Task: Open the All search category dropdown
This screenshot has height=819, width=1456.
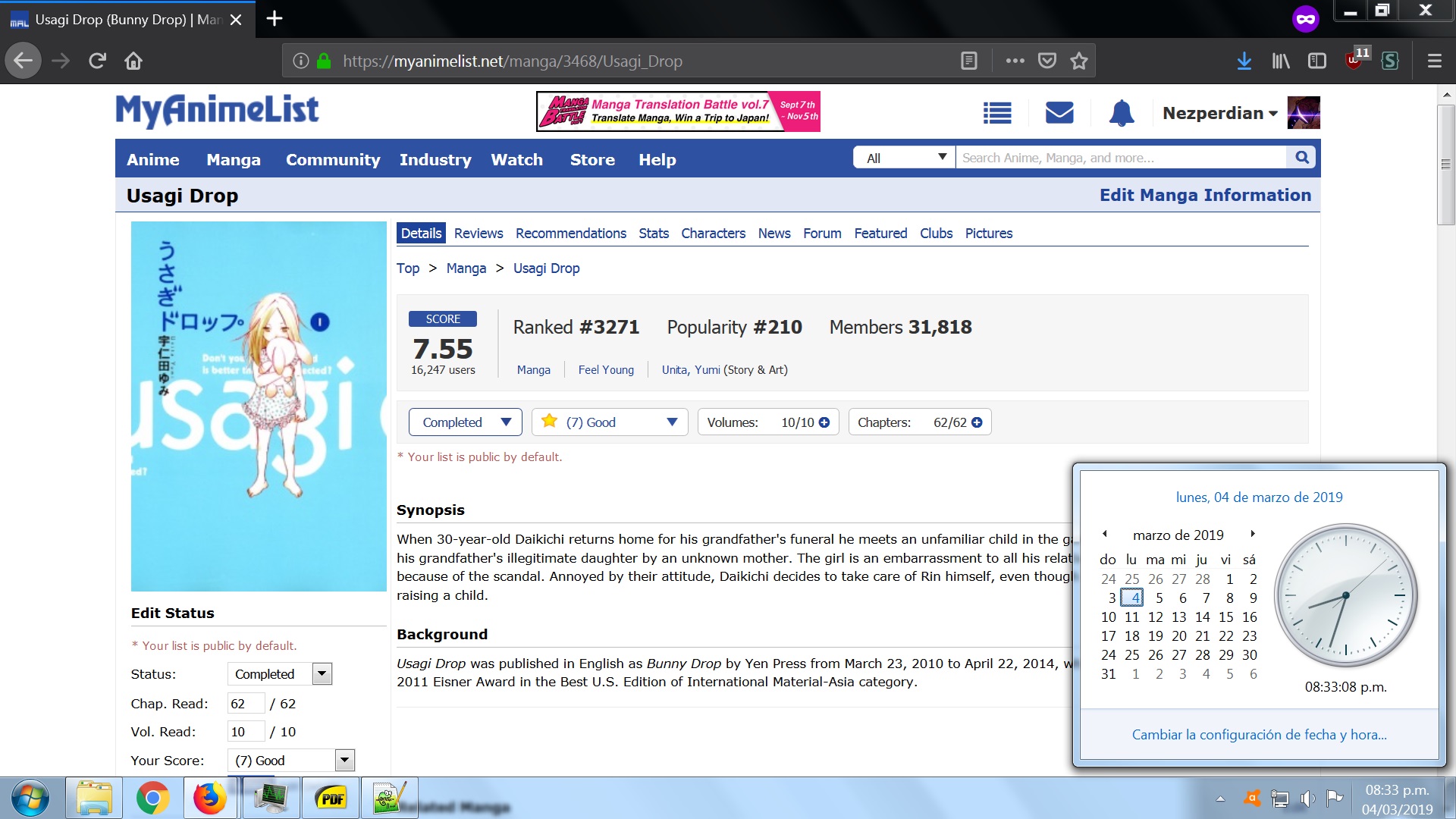Action: click(905, 158)
